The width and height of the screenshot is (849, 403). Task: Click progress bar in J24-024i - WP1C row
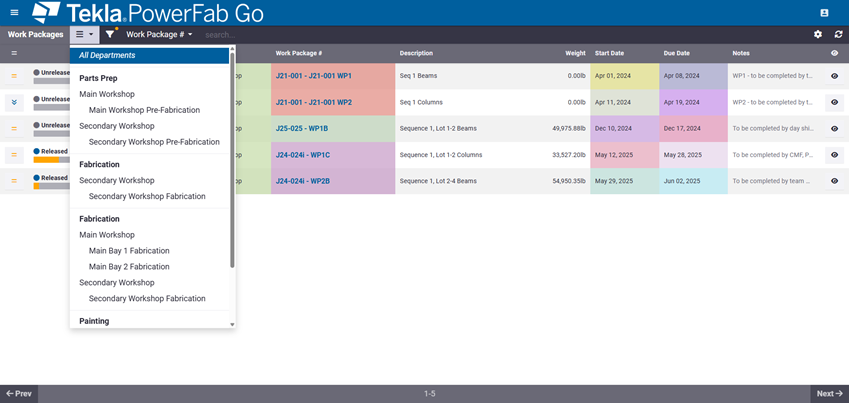point(52,160)
